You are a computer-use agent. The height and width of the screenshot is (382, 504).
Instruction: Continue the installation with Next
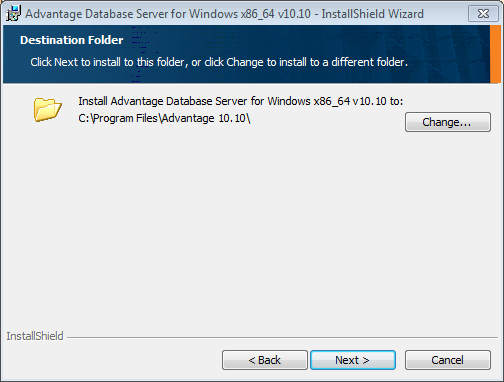click(x=353, y=360)
